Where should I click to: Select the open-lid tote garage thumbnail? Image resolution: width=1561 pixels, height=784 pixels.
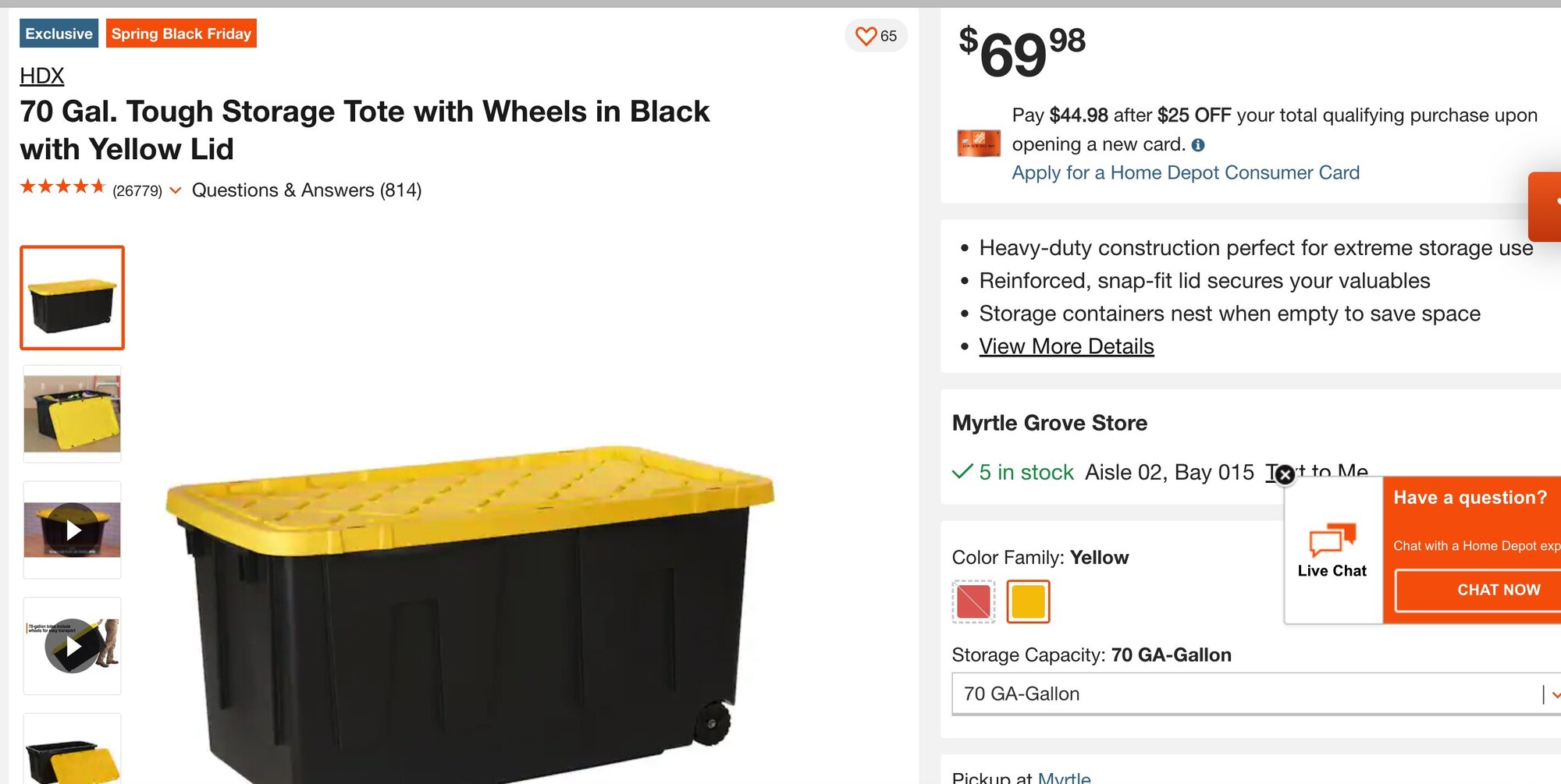(73, 413)
